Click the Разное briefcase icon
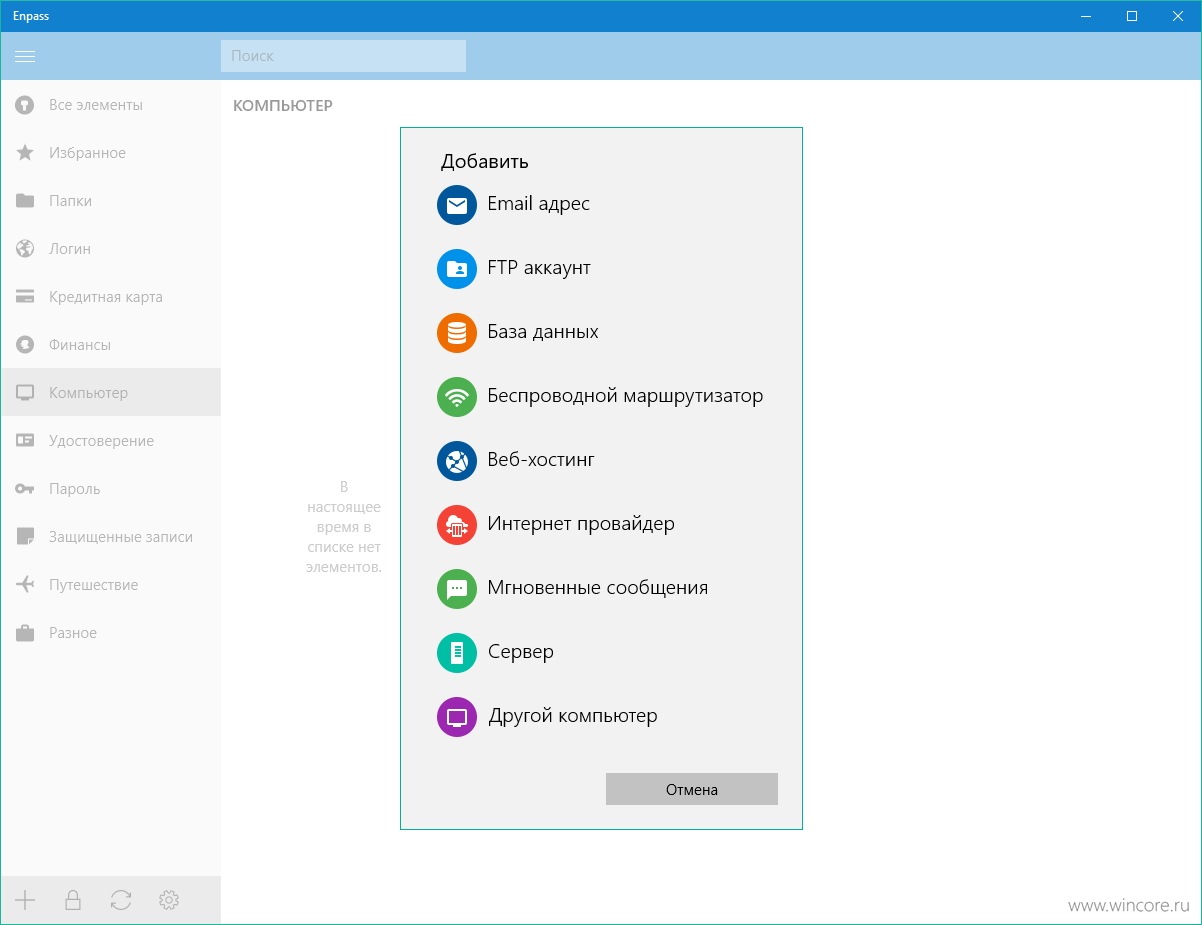 (25, 632)
